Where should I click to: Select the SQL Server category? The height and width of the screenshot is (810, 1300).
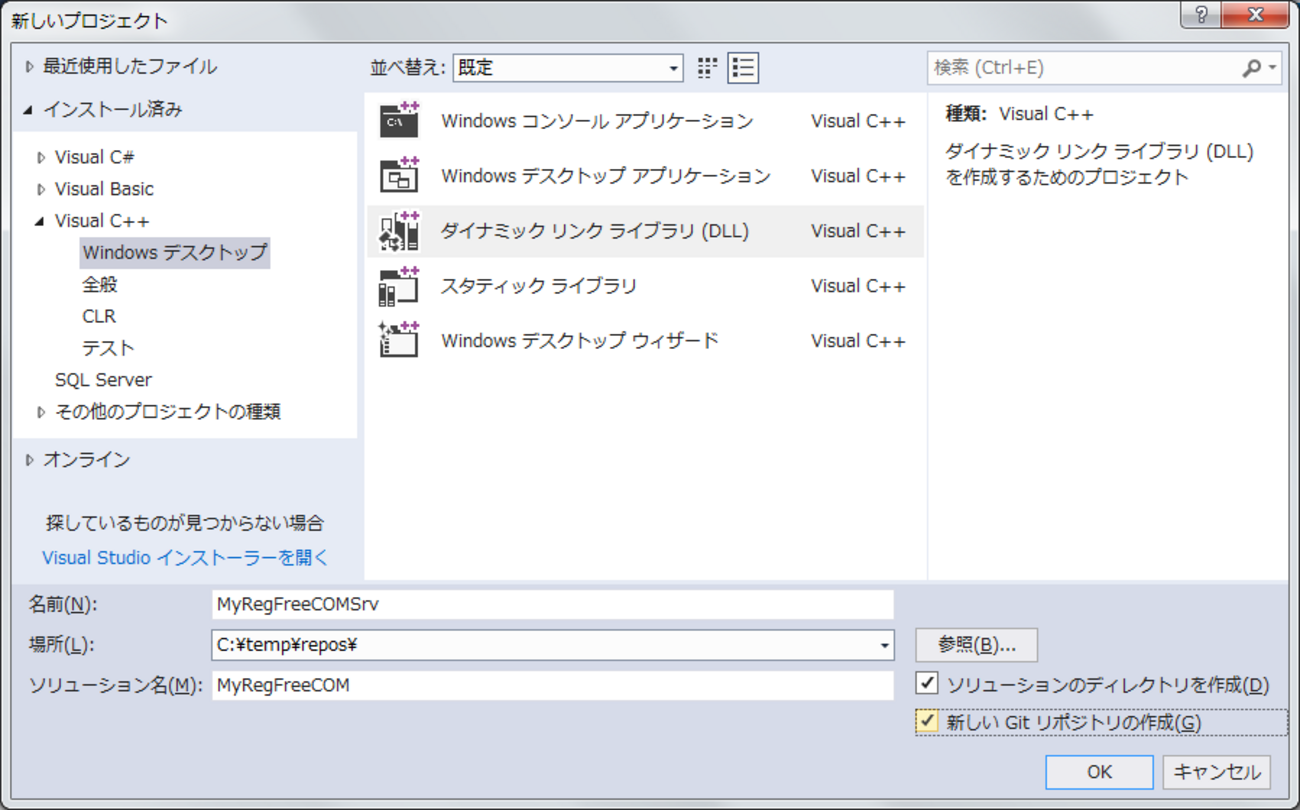103,380
